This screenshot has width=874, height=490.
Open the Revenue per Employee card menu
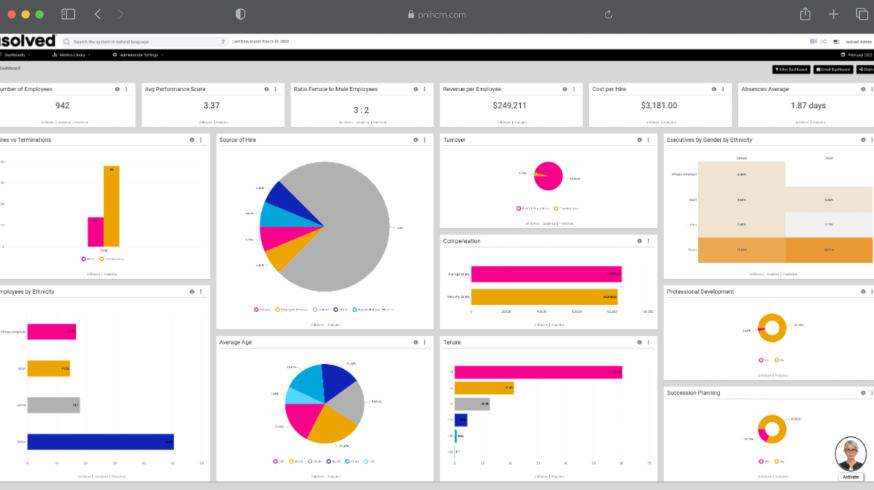(x=574, y=89)
